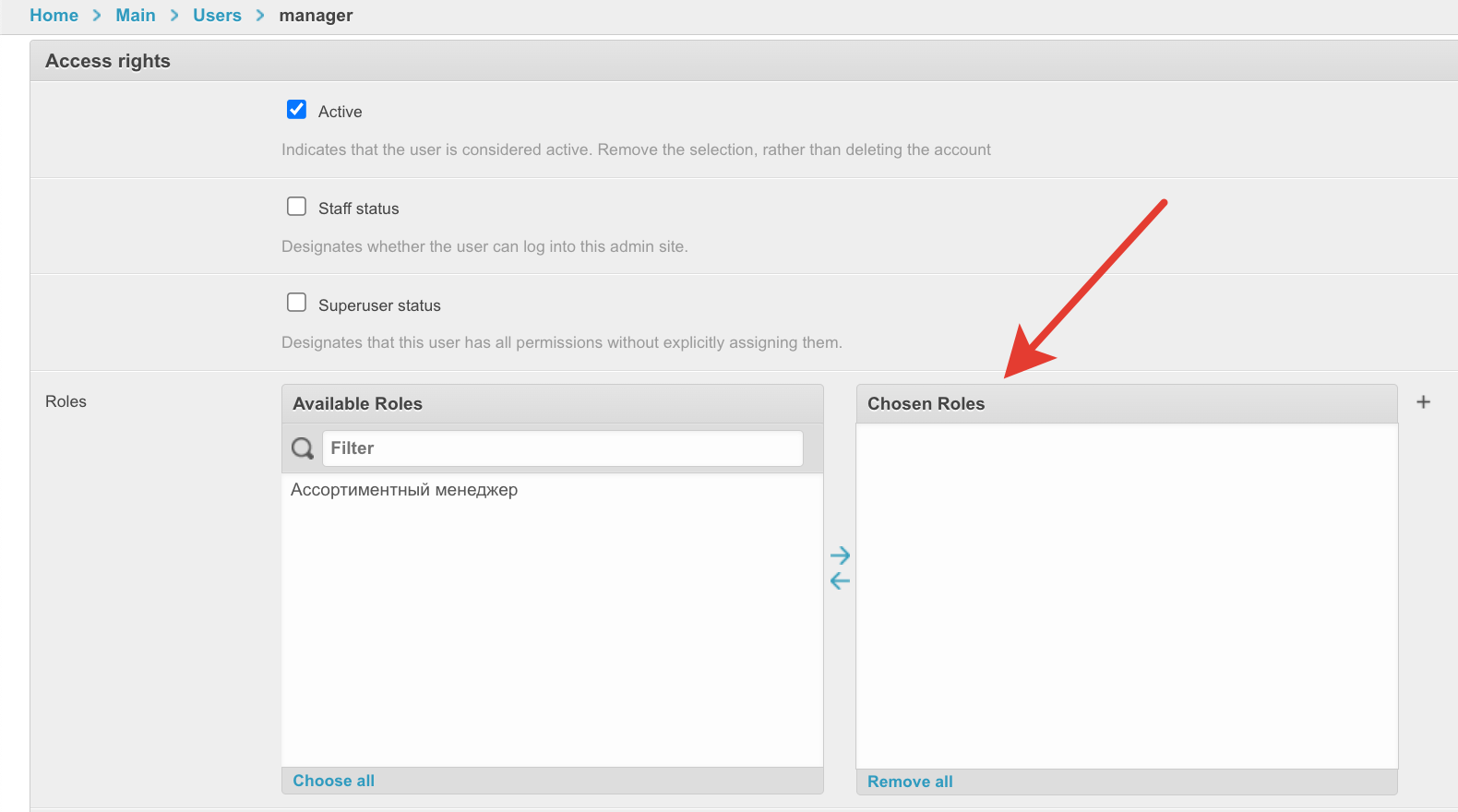
Task: Add a new role with plus icon
Action: [1423, 402]
